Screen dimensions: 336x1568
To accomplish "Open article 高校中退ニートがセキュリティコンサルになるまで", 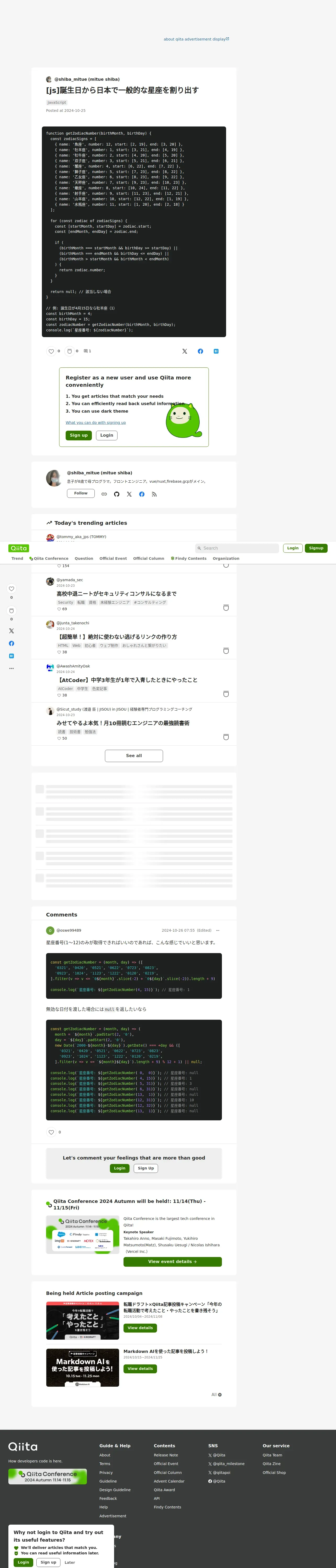I will coord(116,593).
